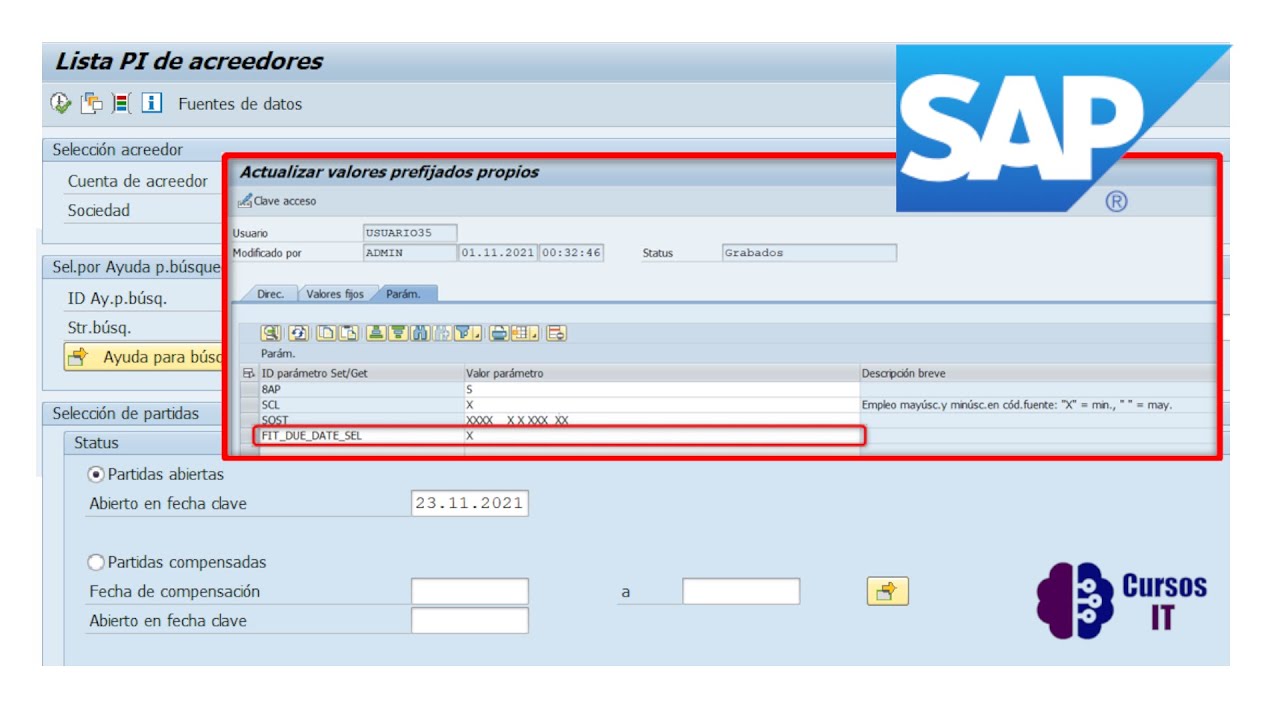The image size is (1280, 720).
Task: Click the SOST parameter cell
Action: 361,420
